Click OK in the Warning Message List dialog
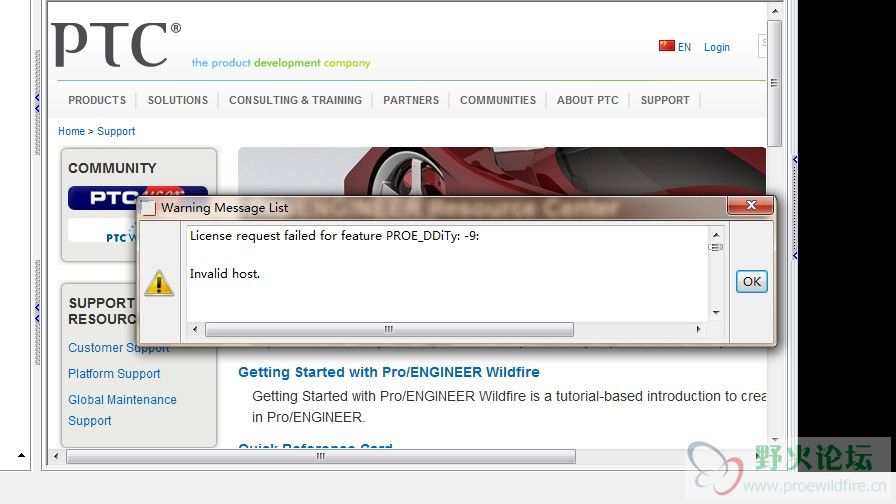 pos(751,281)
